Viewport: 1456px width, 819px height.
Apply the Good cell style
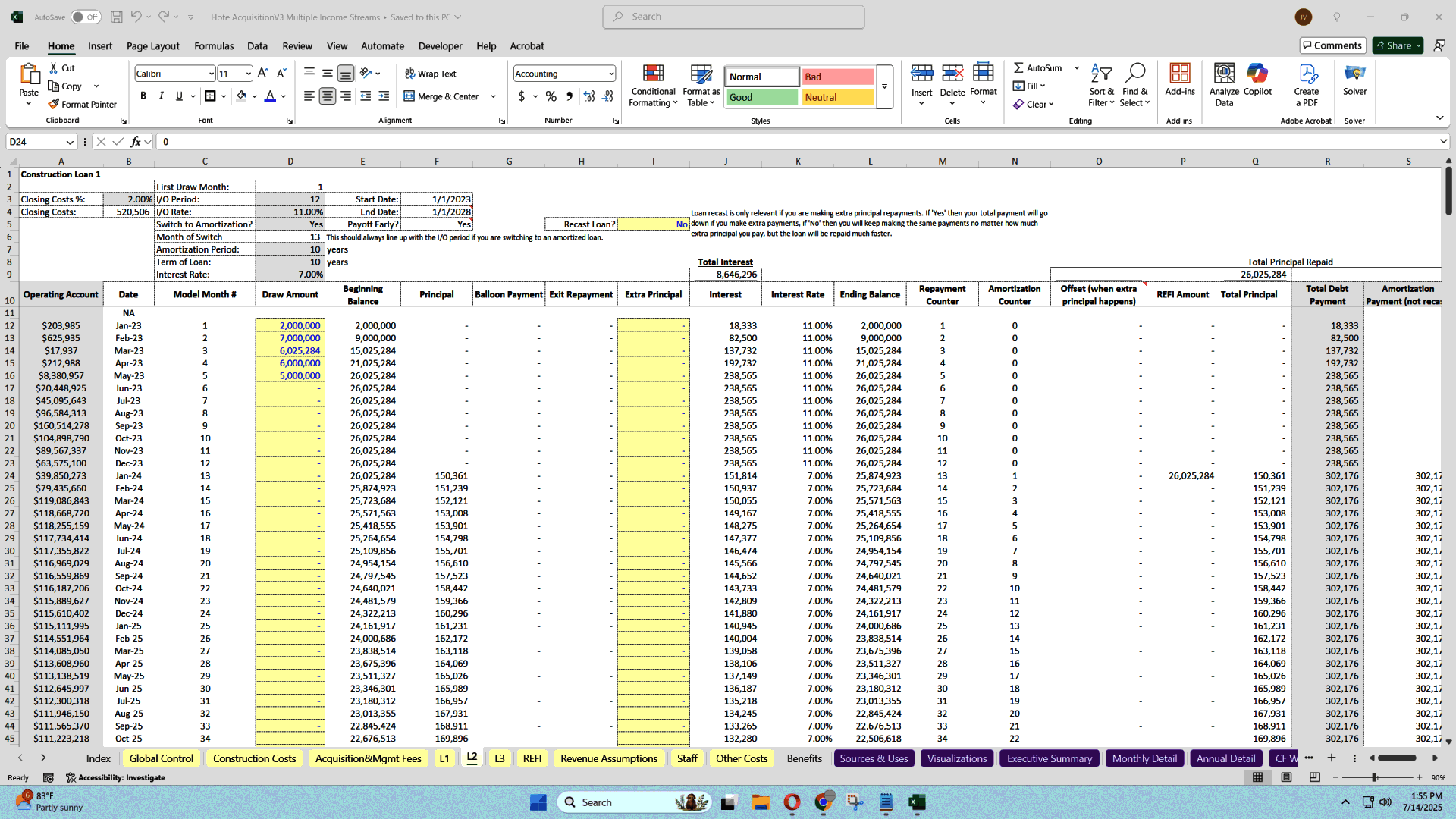click(x=761, y=97)
